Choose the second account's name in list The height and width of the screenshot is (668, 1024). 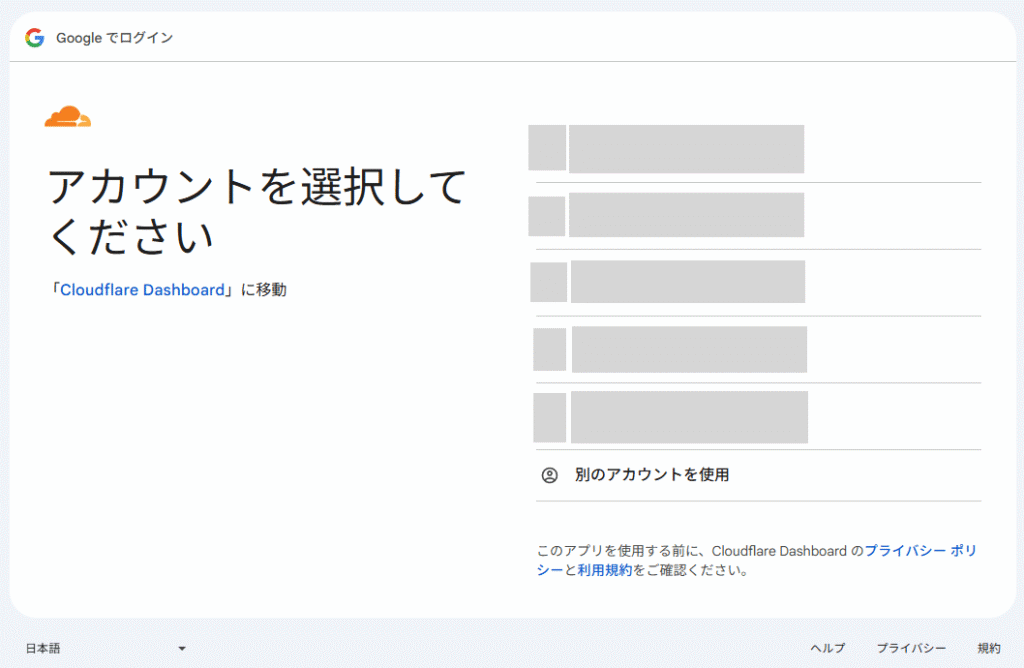click(x=686, y=215)
